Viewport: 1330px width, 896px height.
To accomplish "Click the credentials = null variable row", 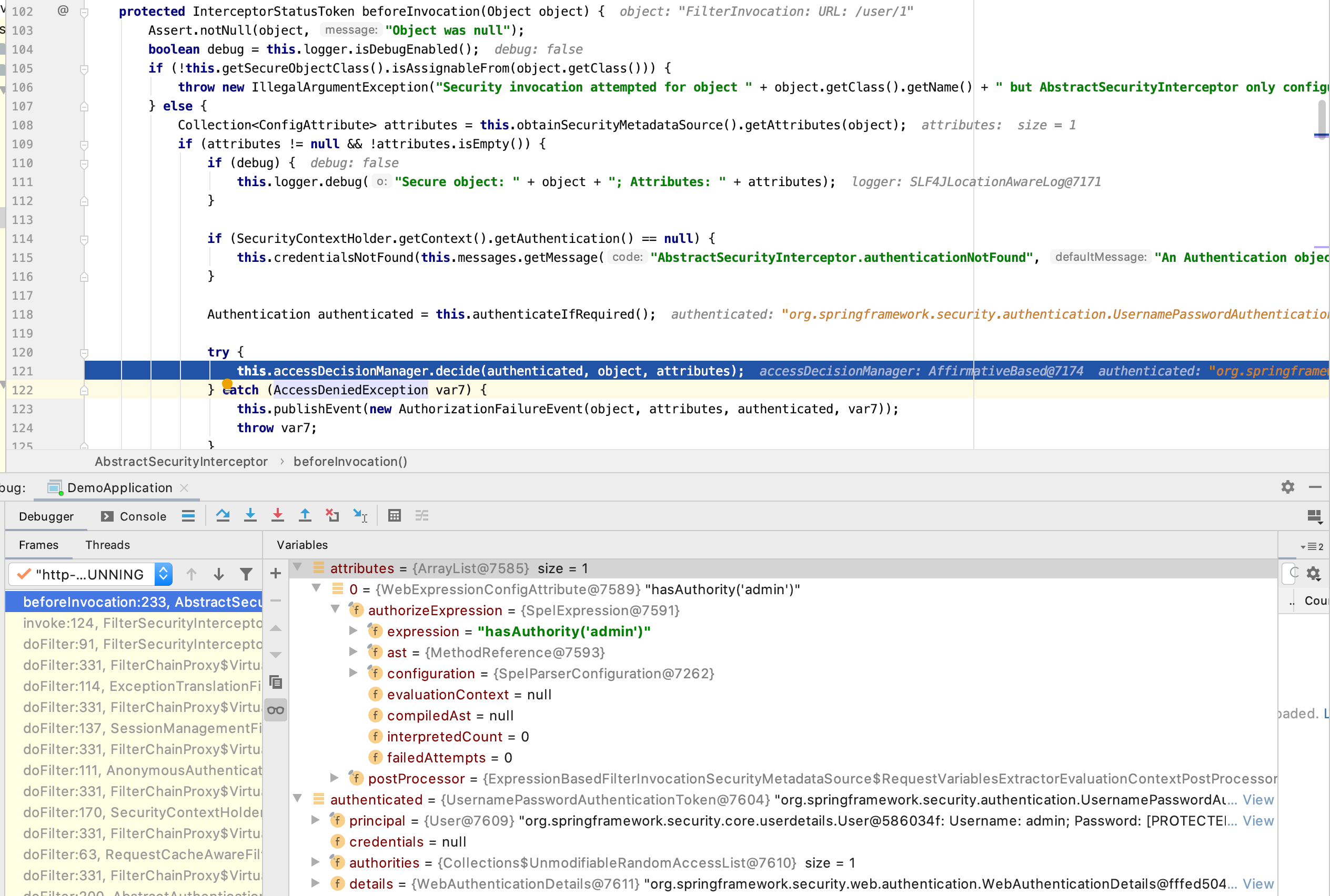I will (783, 841).
